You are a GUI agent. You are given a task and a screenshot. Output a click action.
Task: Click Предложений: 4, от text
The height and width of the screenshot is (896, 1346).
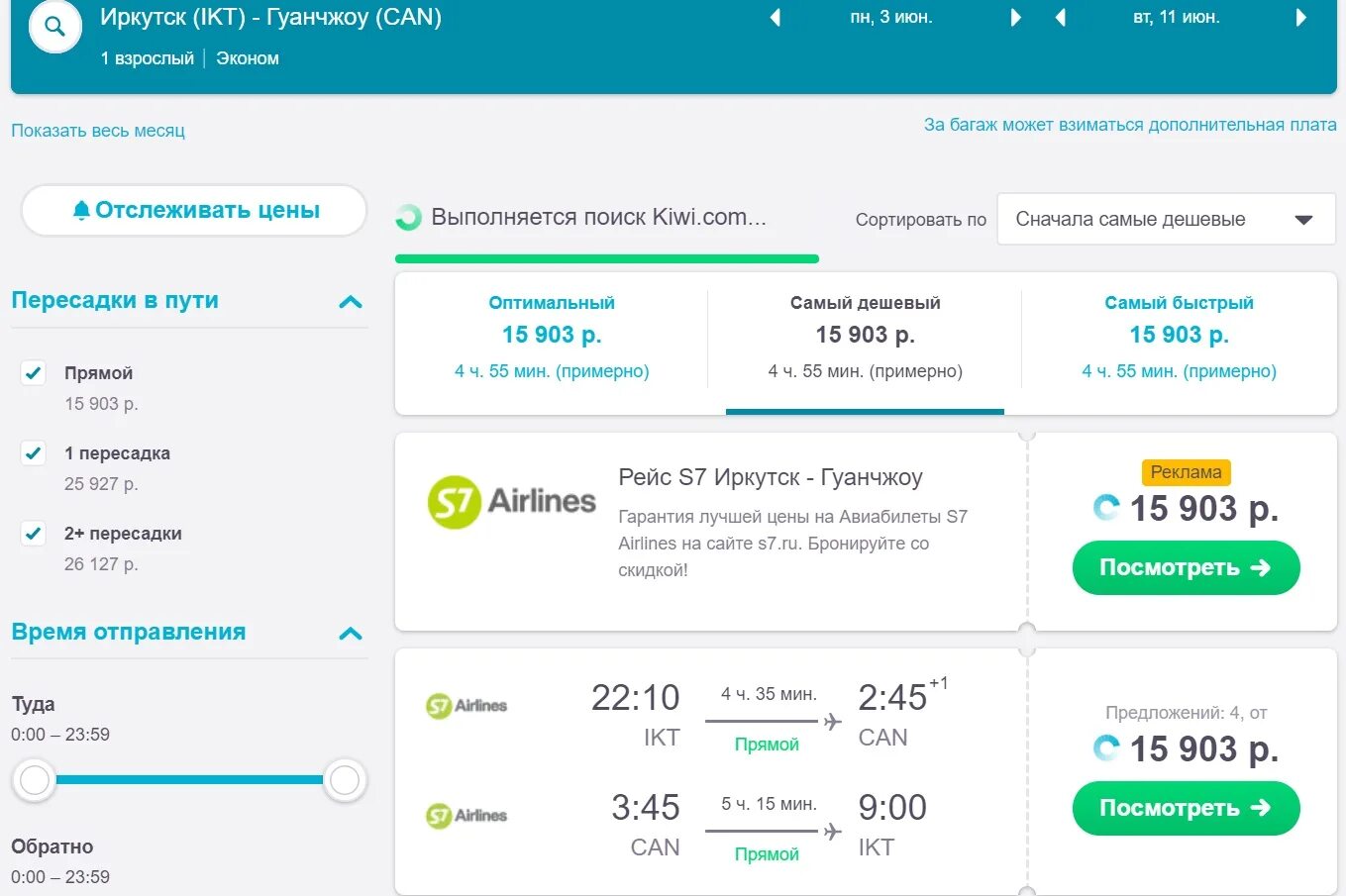pyautogui.click(x=1186, y=713)
